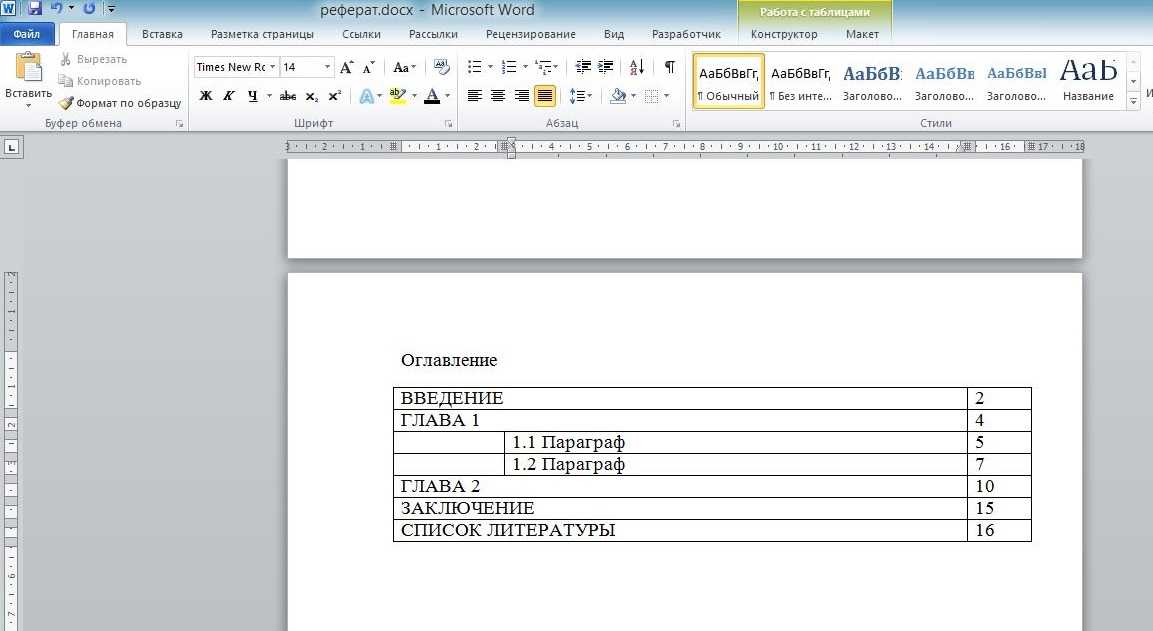1153x631 pixels.
Task: Open the font size 14 dropdown
Action: coord(327,67)
